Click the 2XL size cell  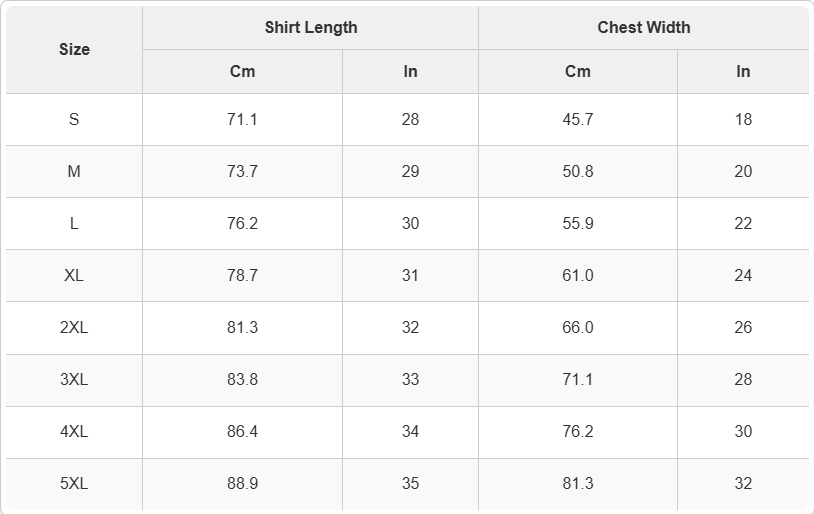coord(74,328)
